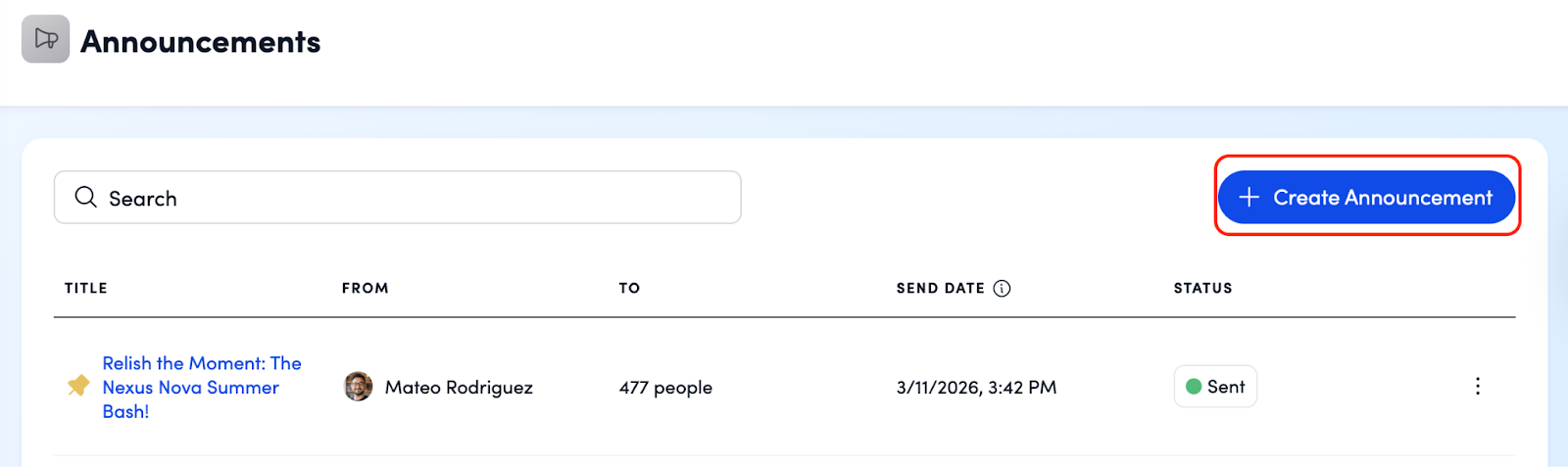Click the yellow pin icon on the announcement
The height and width of the screenshot is (467, 1568).
click(x=78, y=385)
